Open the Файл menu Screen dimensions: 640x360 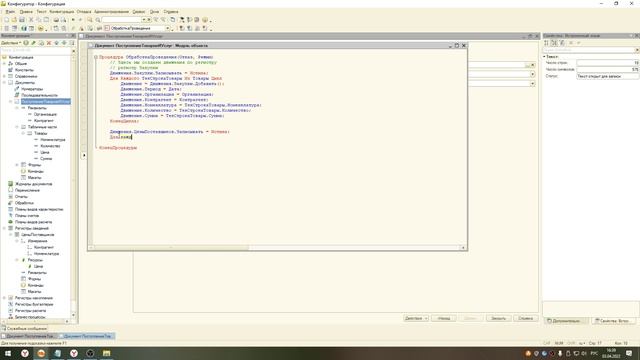(x=10, y=11)
